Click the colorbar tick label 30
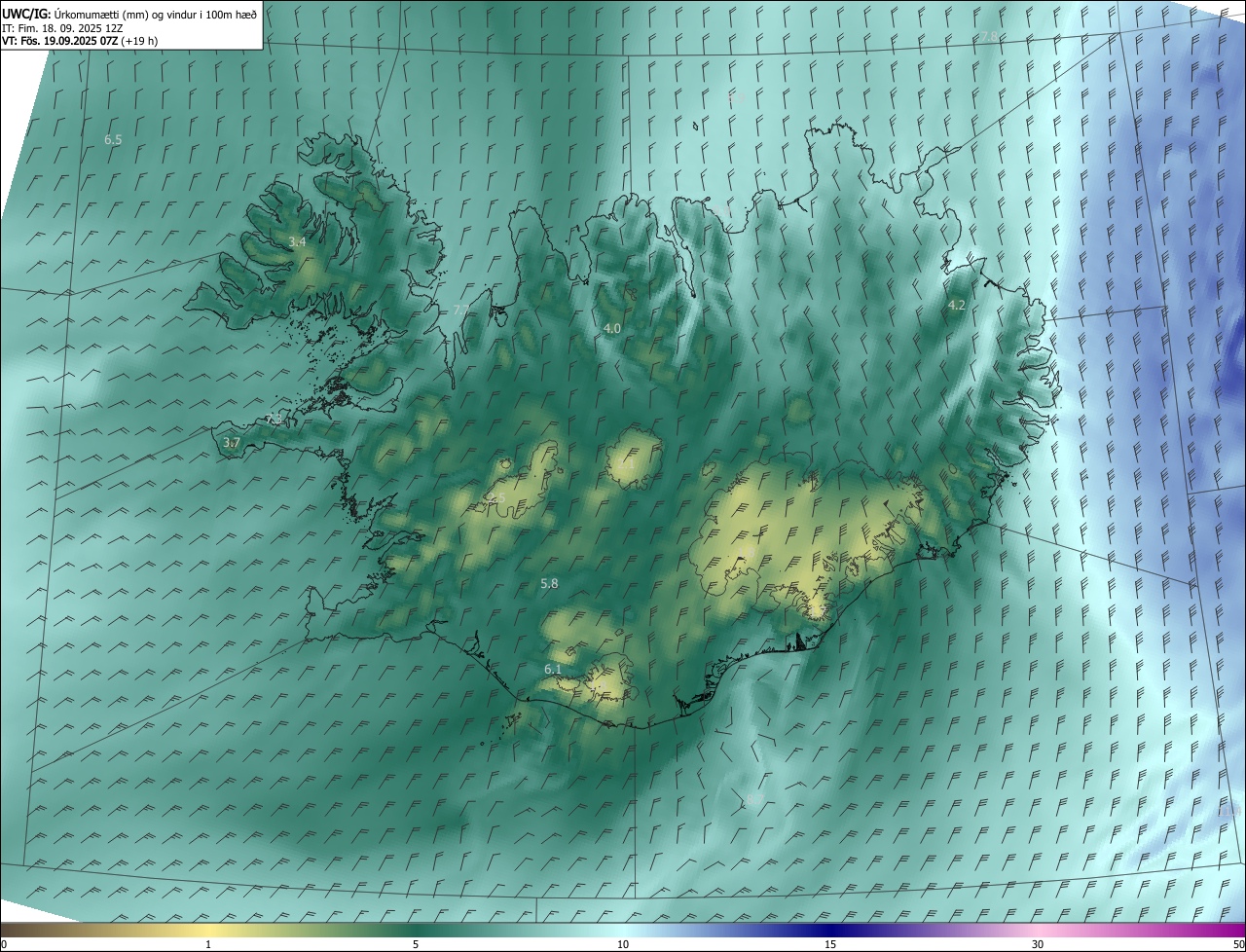Viewport: 1246px width, 952px height. 1038,944
